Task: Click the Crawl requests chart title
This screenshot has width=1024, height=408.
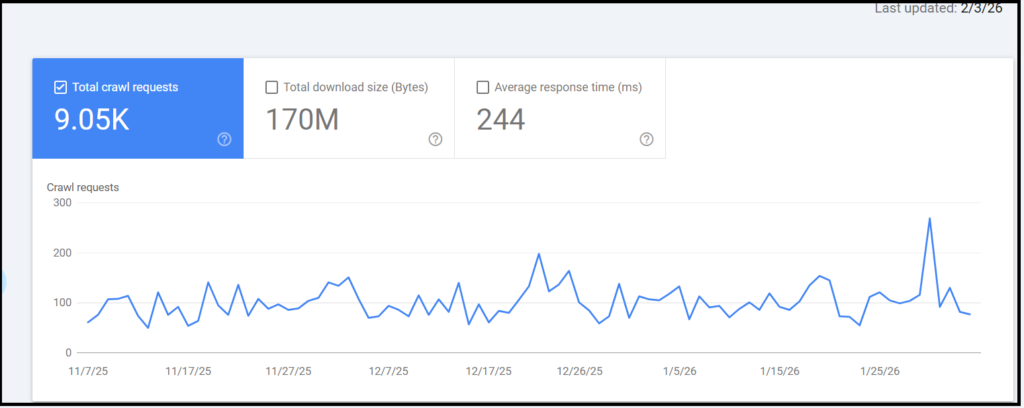Action: point(83,187)
